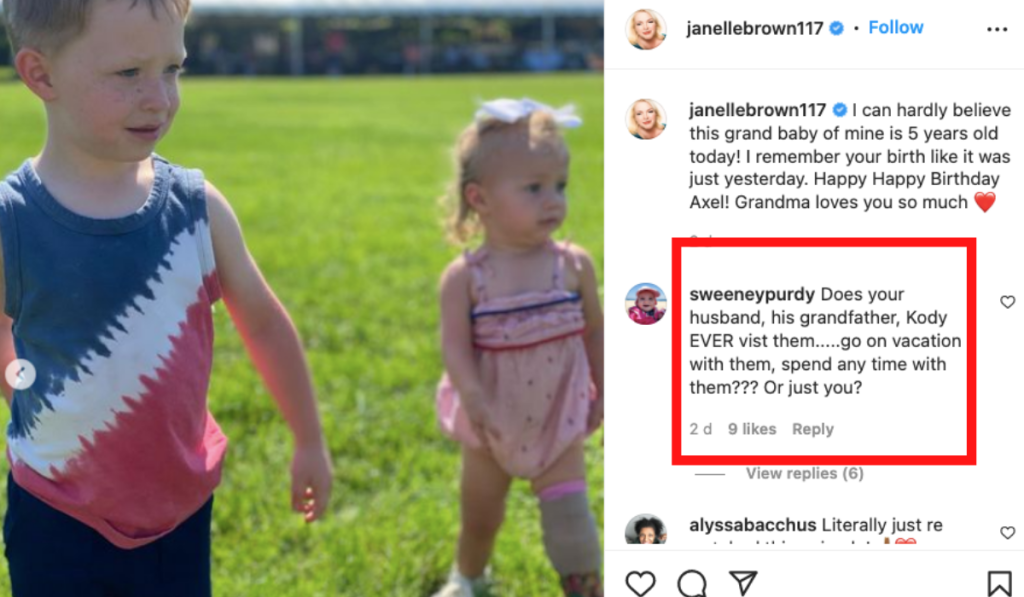Go to previous photo with arrow

click(20, 374)
